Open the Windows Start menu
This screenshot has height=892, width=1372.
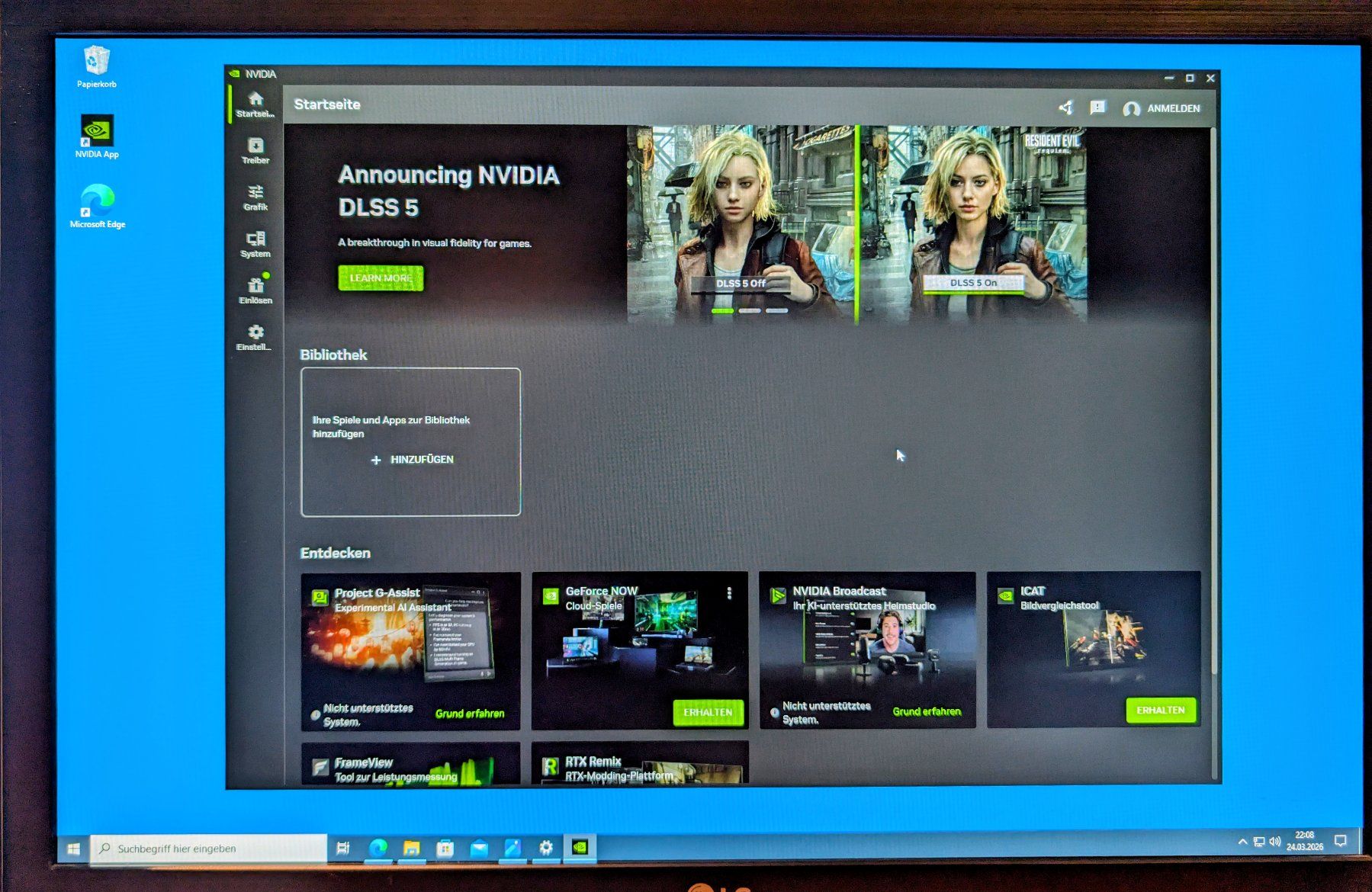74,849
